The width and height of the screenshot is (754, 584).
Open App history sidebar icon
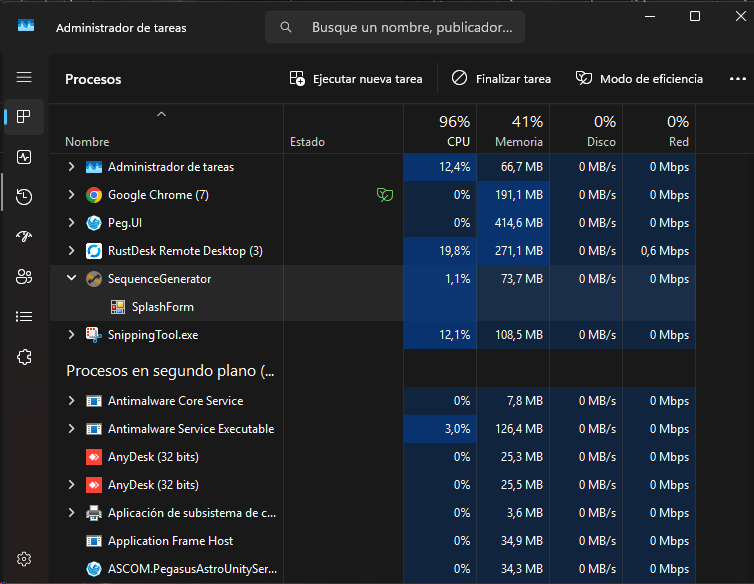24,197
